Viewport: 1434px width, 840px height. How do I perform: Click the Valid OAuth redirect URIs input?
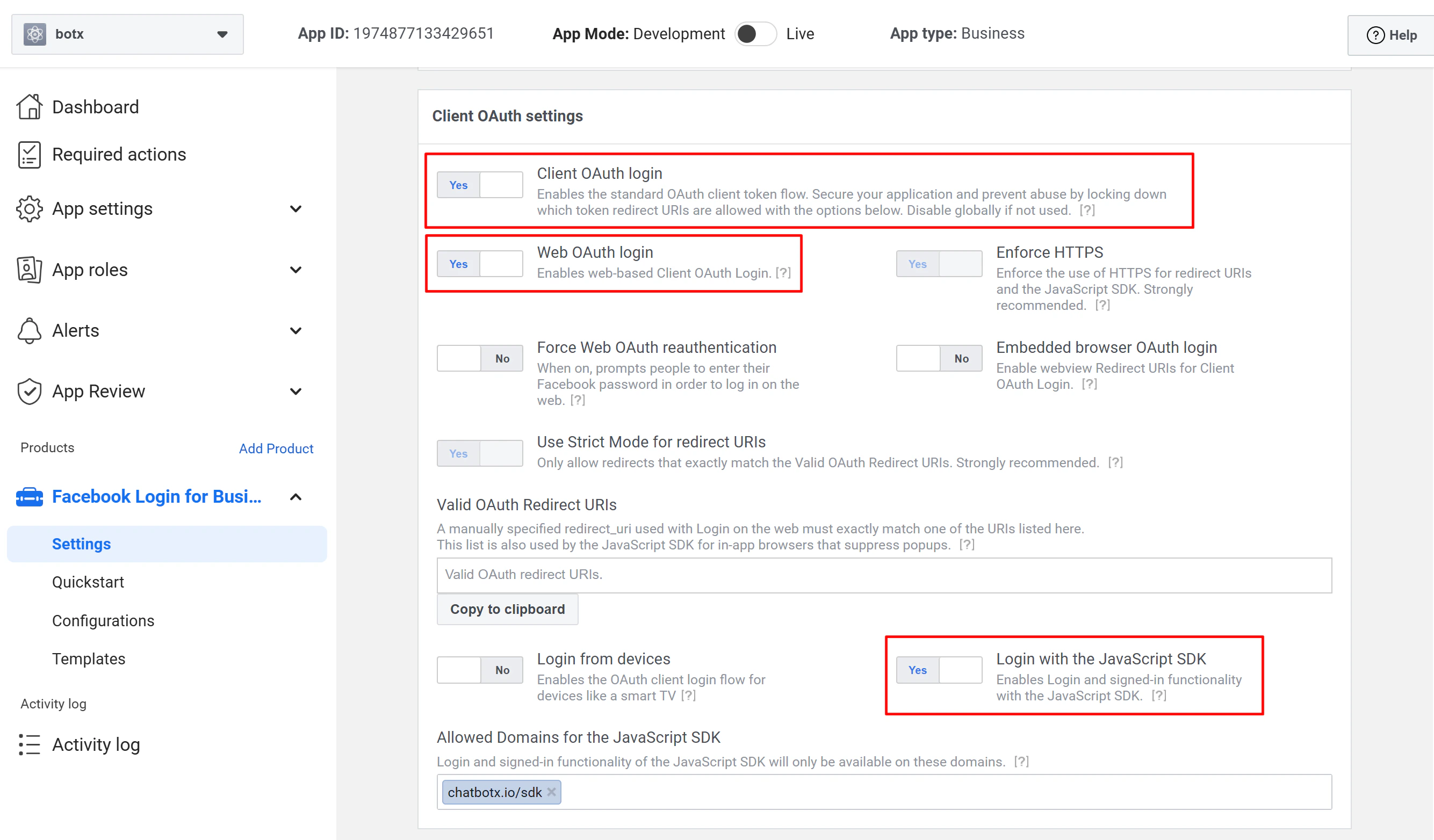pyautogui.click(x=884, y=575)
